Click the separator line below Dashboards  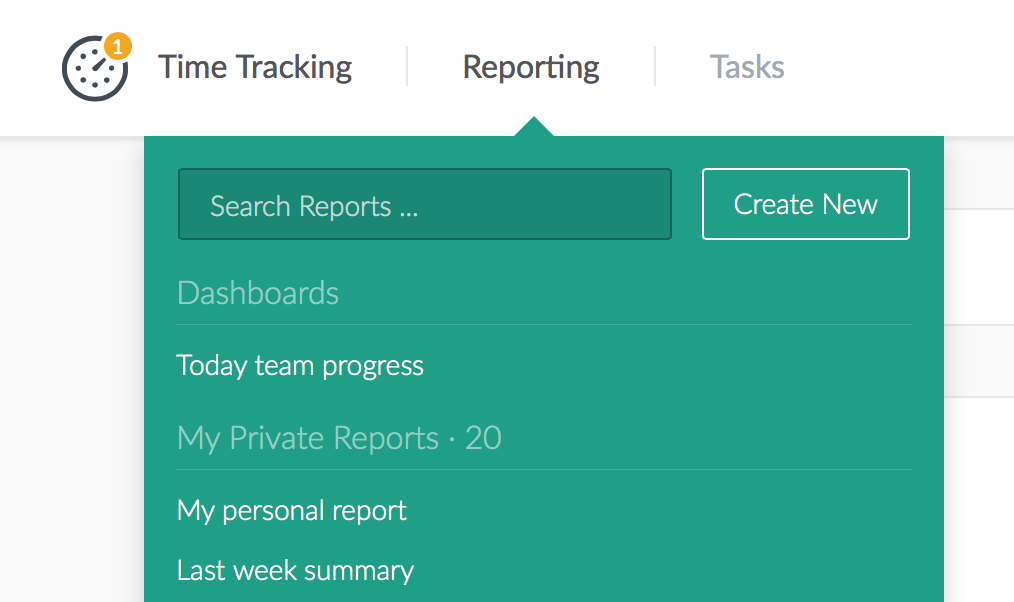coord(544,324)
